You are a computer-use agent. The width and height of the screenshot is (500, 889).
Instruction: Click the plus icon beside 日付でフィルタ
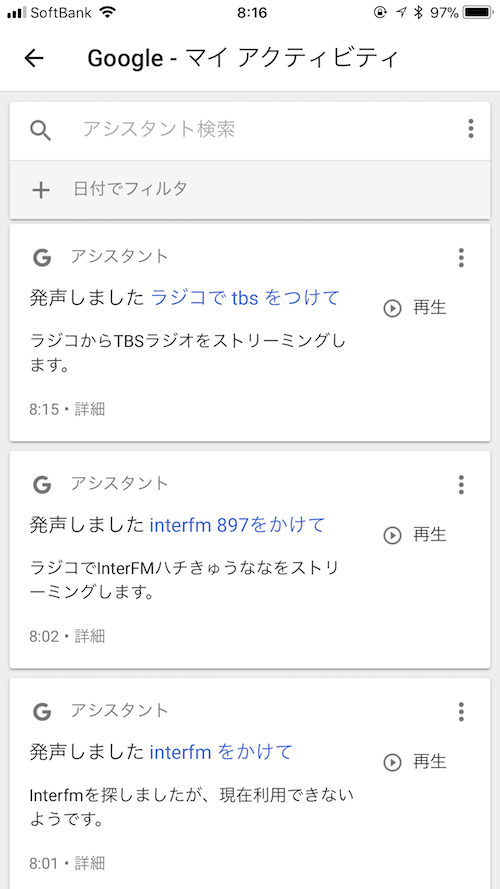coord(41,190)
